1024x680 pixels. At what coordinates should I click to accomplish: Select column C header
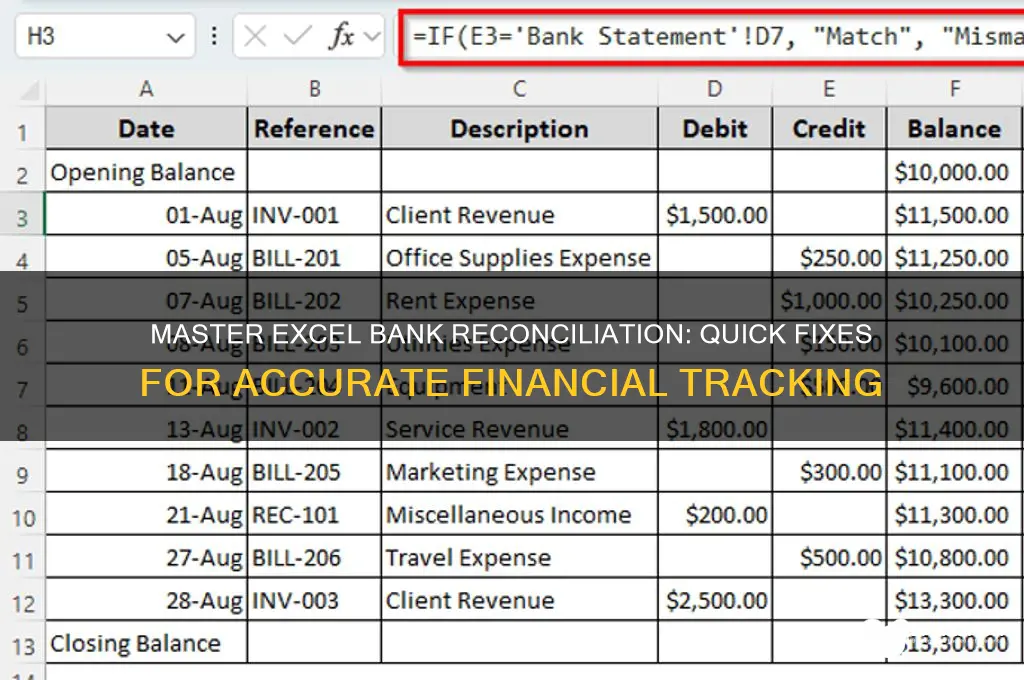click(519, 89)
